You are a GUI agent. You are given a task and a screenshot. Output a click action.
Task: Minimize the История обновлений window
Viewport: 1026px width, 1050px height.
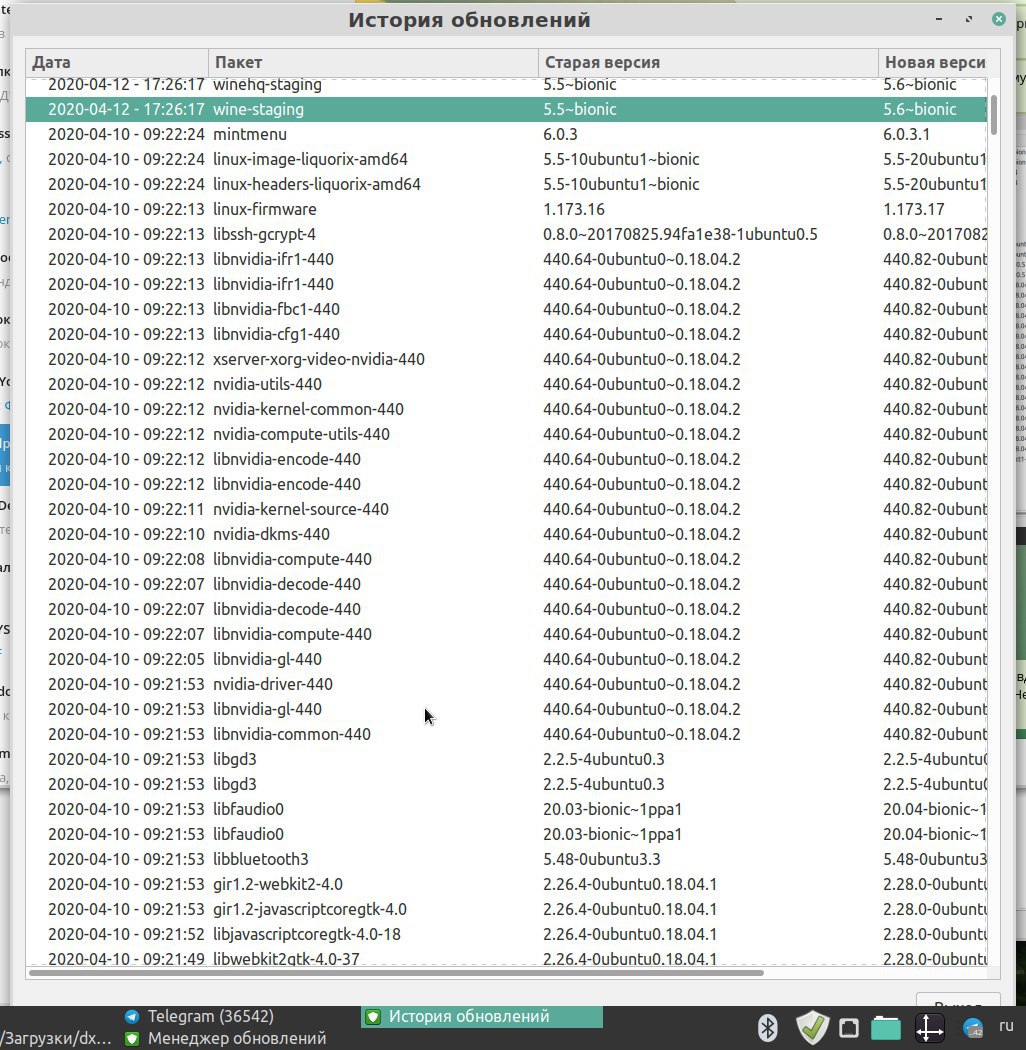click(x=939, y=19)
